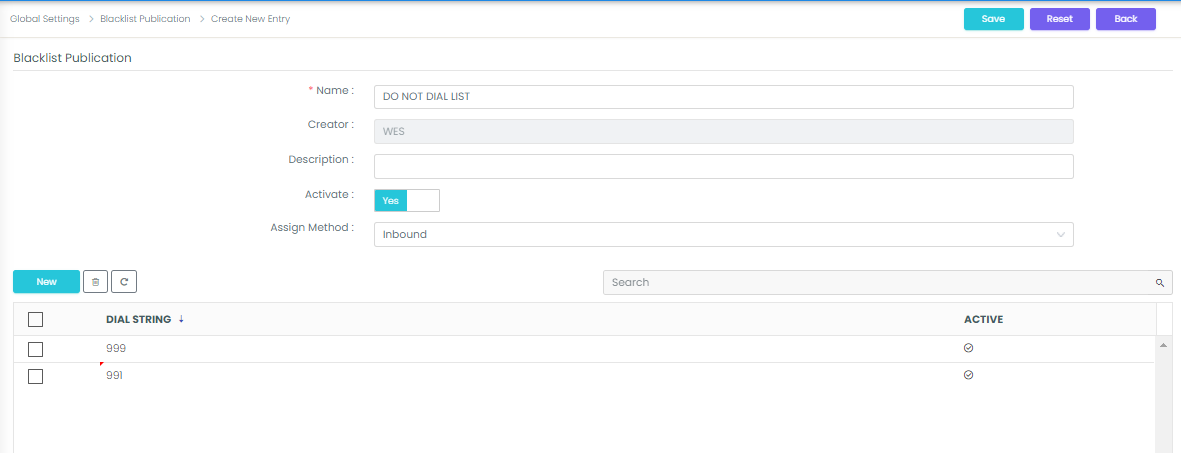The height and width of the screenshot is (453, 1181).
Task: Check the checkbox for row 999
Action: coord(35,349)
